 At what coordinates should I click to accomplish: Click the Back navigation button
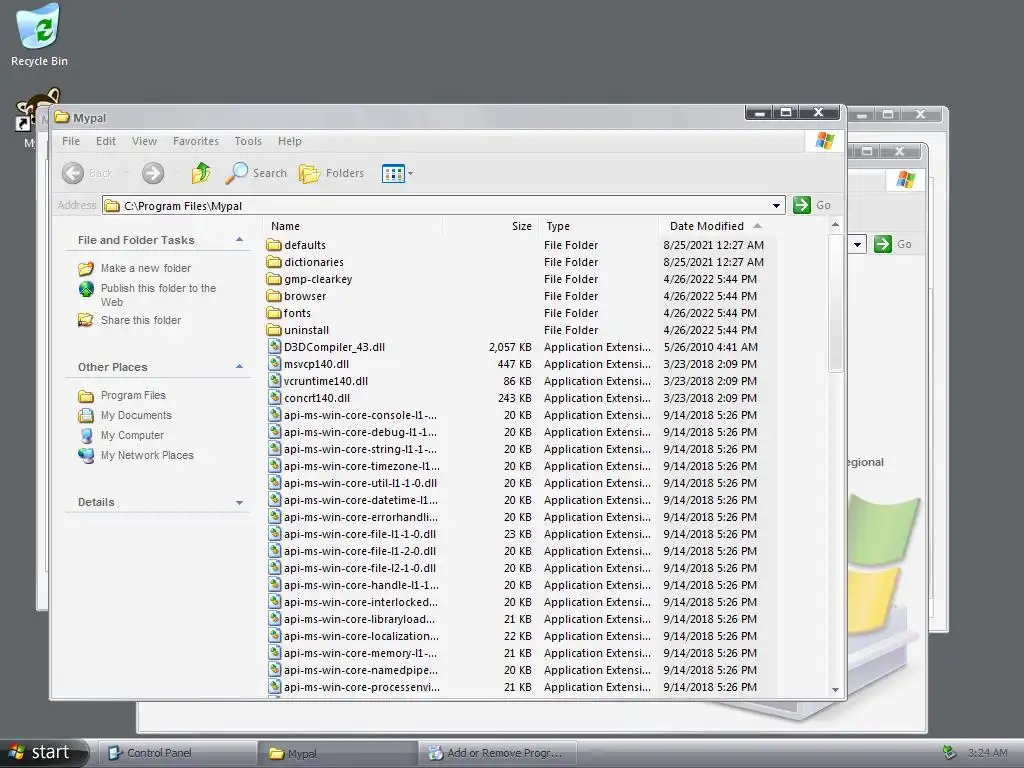(88, 173)
